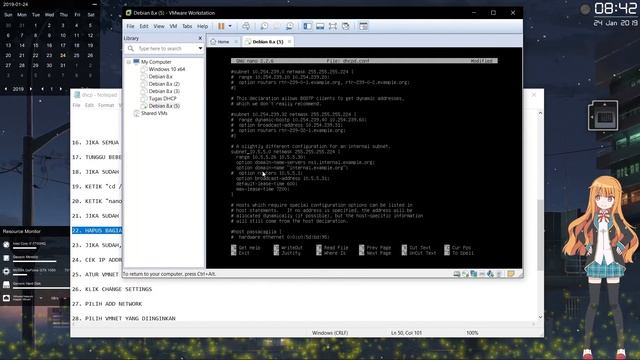
Task: Select the Debian 8.x VM entry
Action: (x=160, y=77)
